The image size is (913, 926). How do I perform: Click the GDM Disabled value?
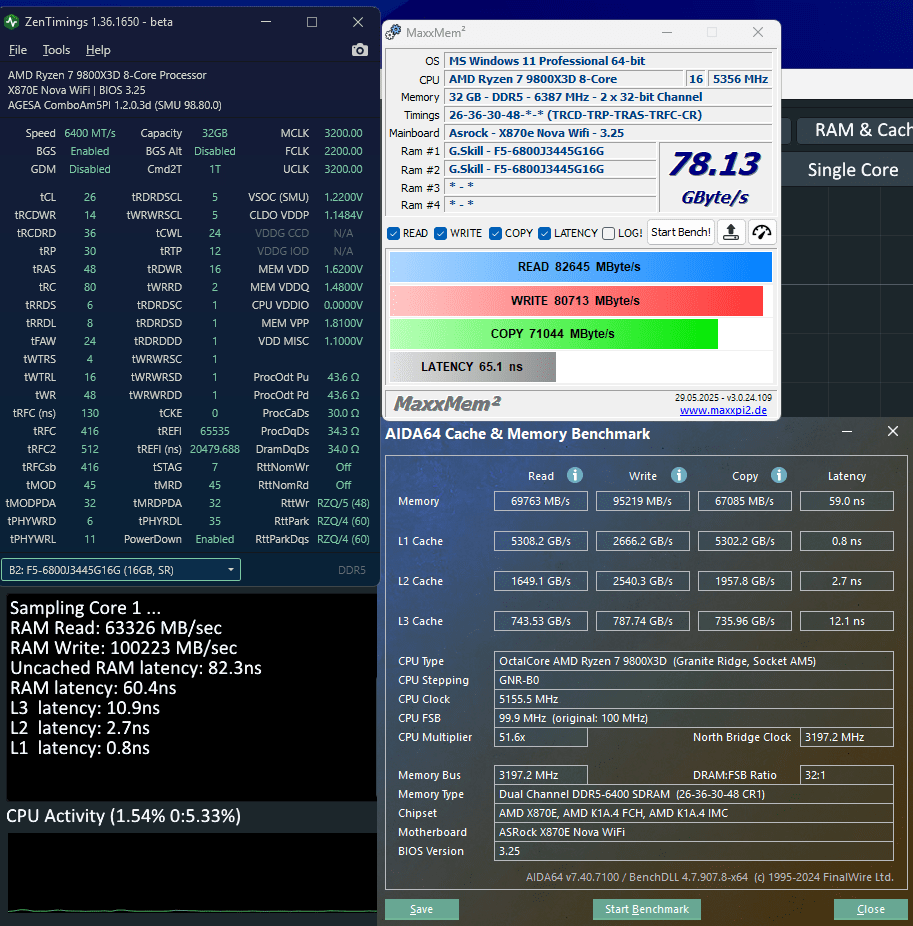pyautogui.click(x=90, y=169)
